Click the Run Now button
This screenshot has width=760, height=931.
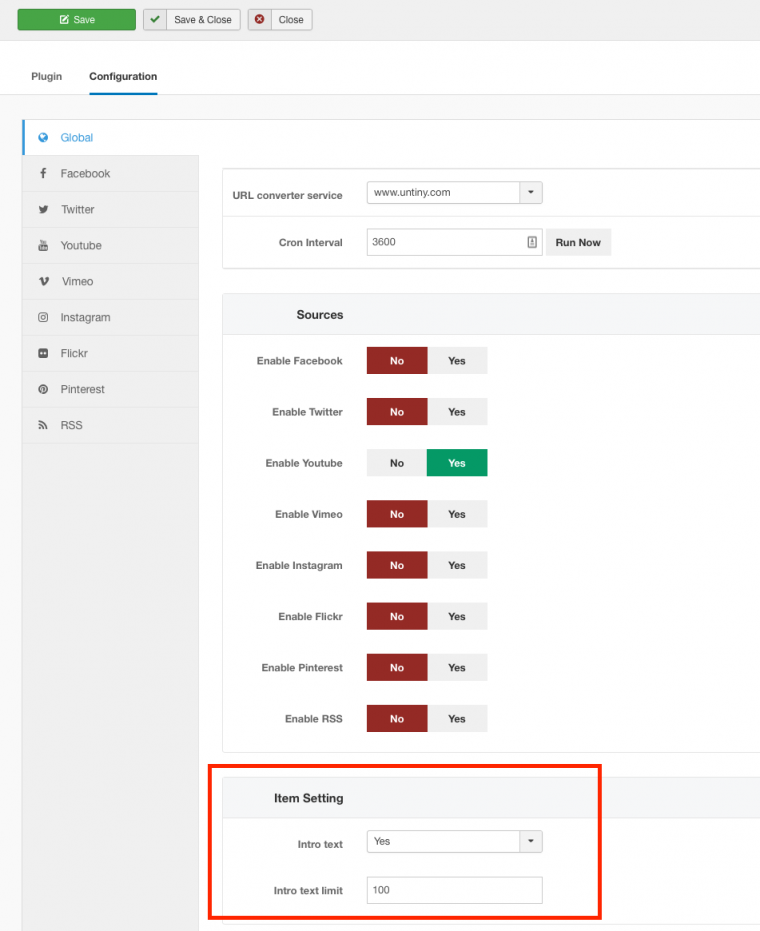click(x=578, y=242)
